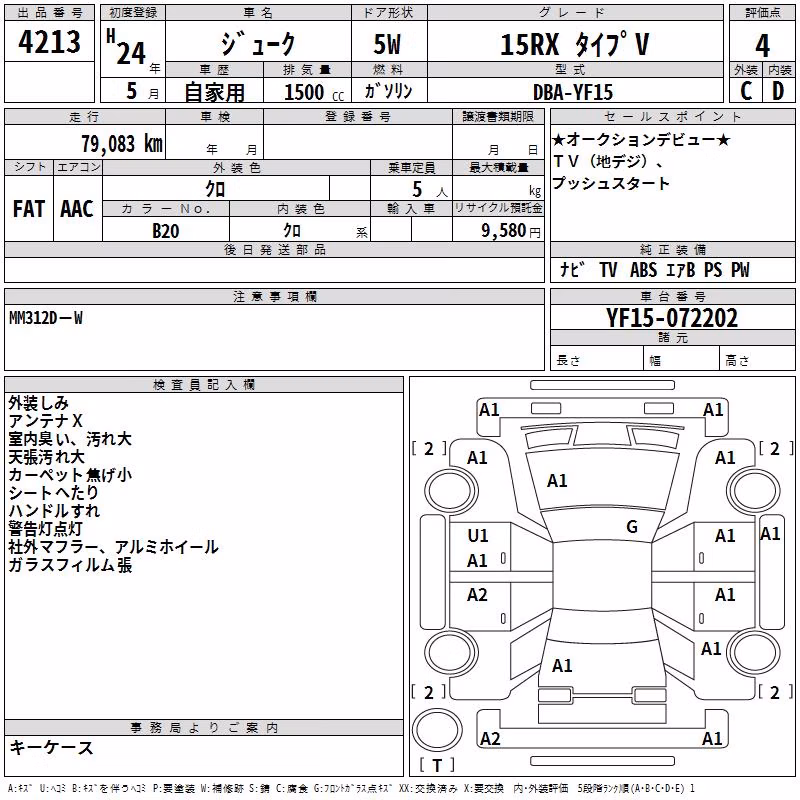This screenshot has width=800, height=800.
Task: Click the プッシュスタート sales point
Action: click(611, 183)
